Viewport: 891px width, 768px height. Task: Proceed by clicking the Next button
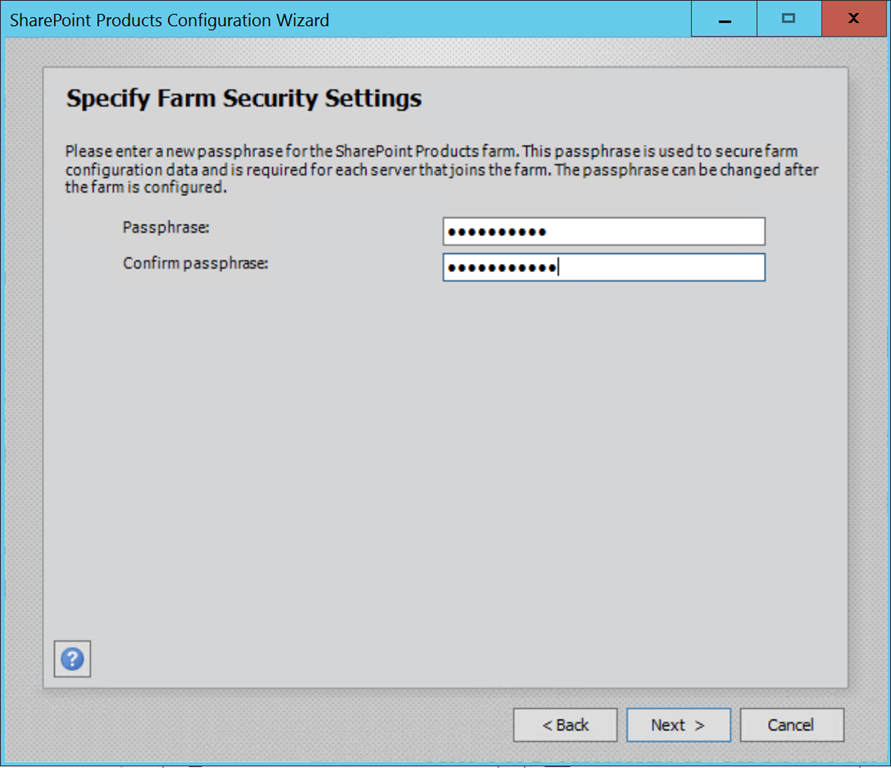(x=678, y=725)
